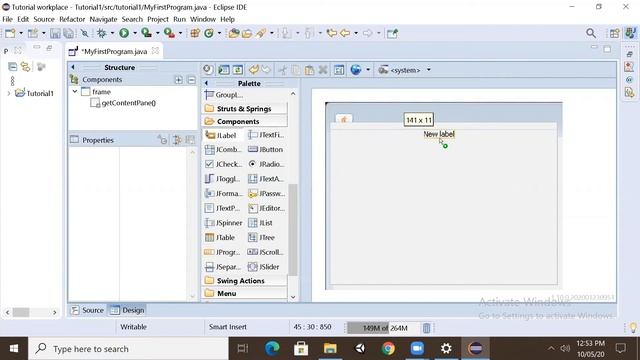Open Chrome from the taskbar

[x=388, y=349]
